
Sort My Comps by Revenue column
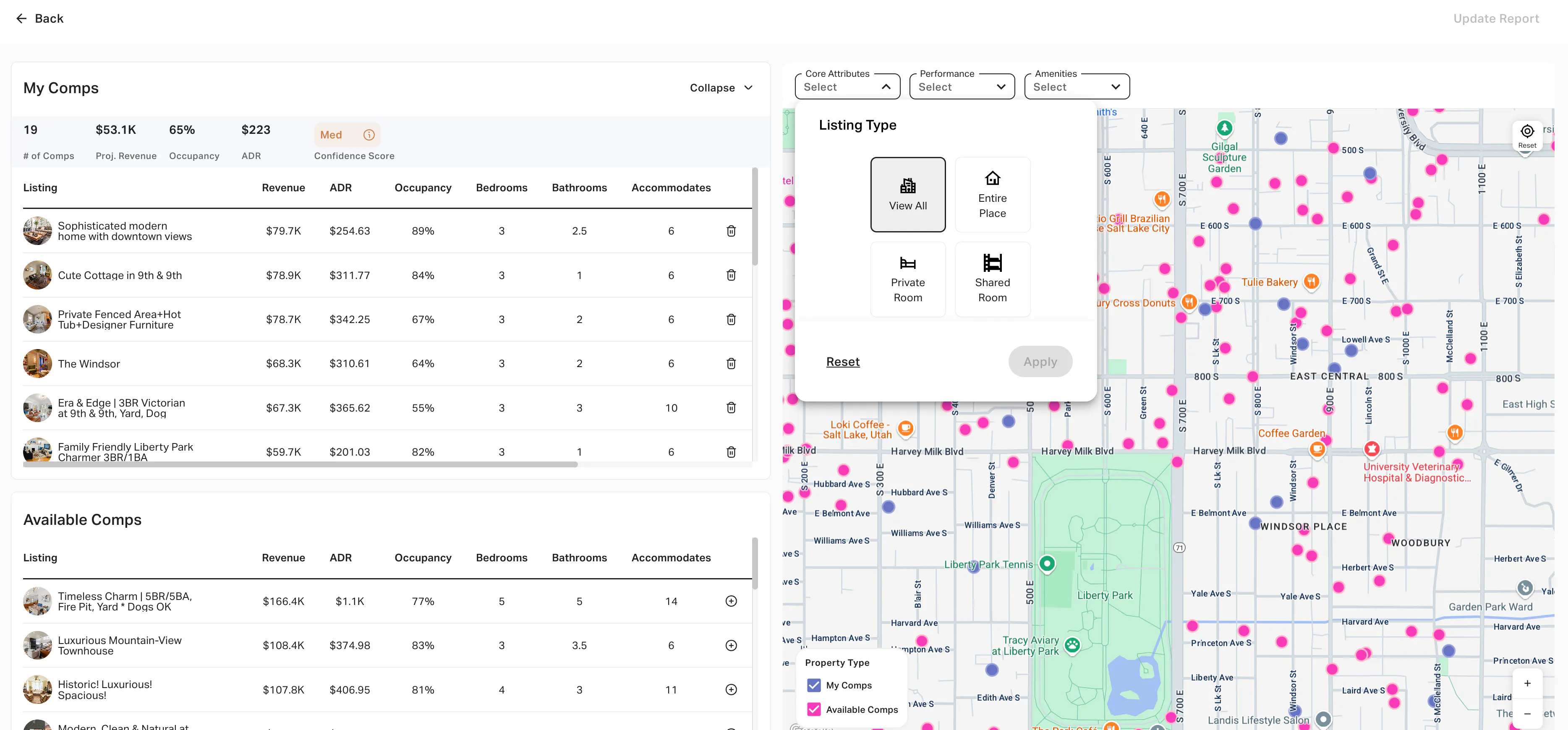coord(283,188)
